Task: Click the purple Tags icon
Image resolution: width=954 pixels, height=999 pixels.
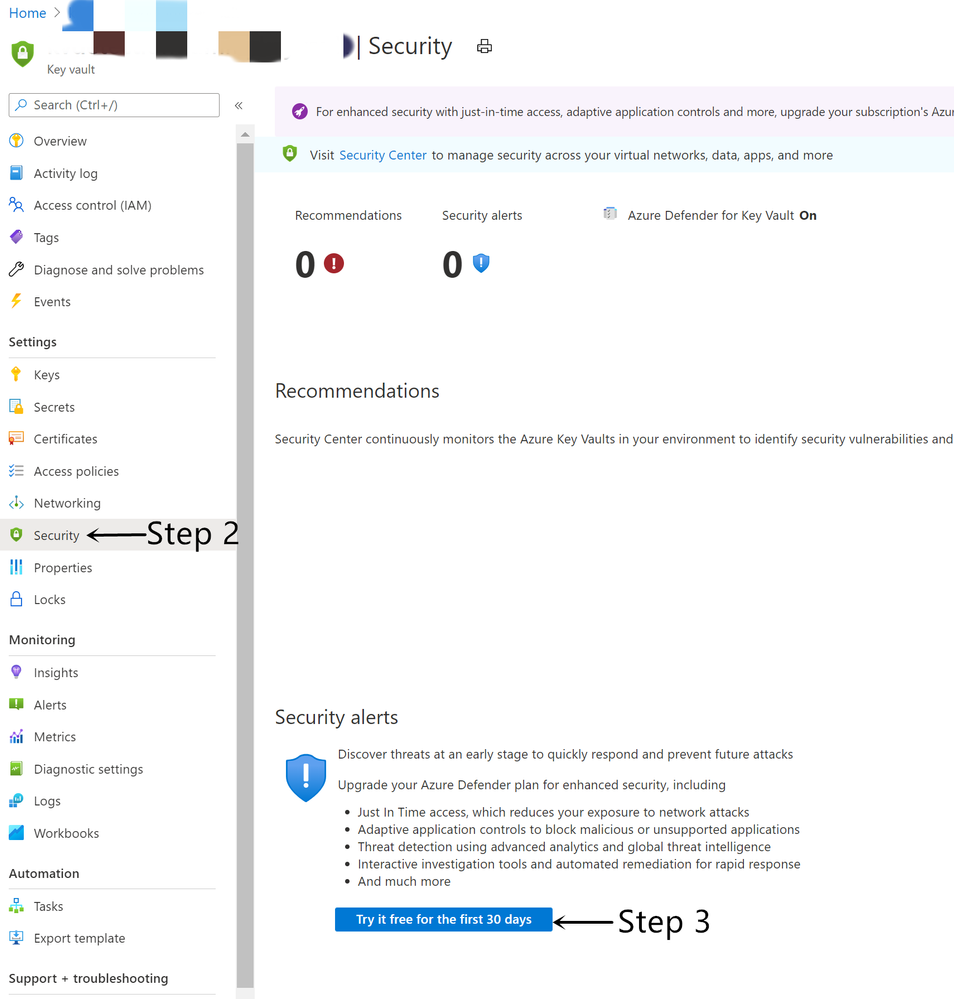Action: 17,237
